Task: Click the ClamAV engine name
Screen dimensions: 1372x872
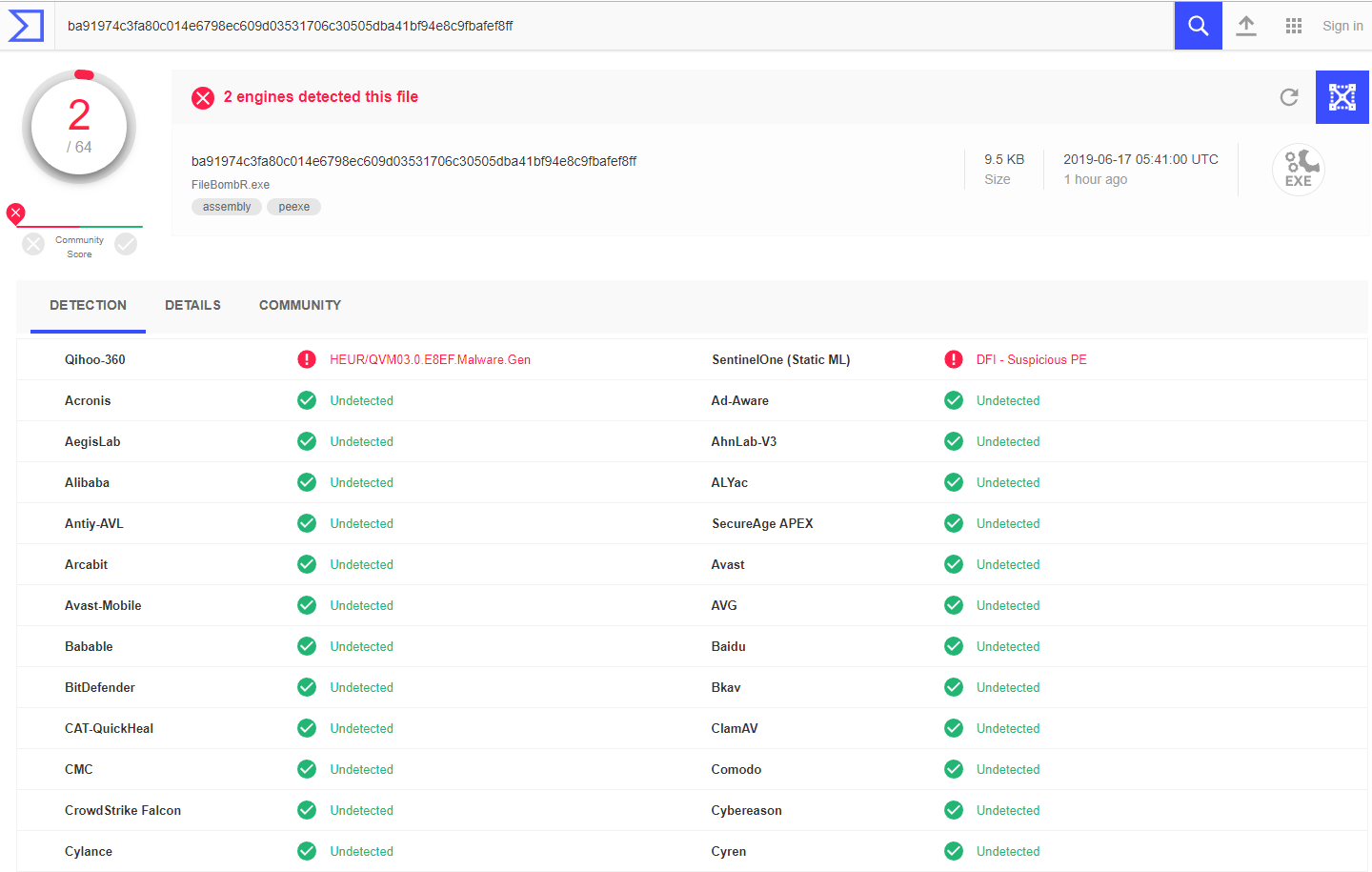Action: click(x=735, y=728)
